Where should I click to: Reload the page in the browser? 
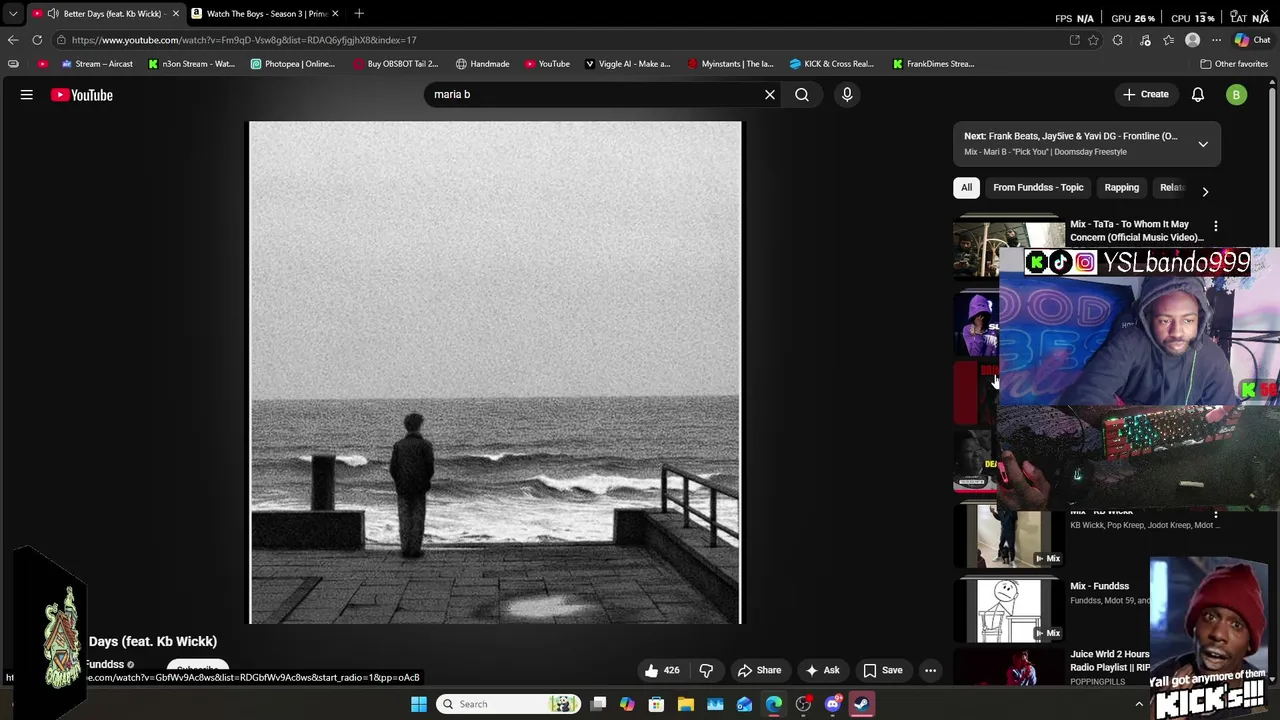tap(37, 40)
